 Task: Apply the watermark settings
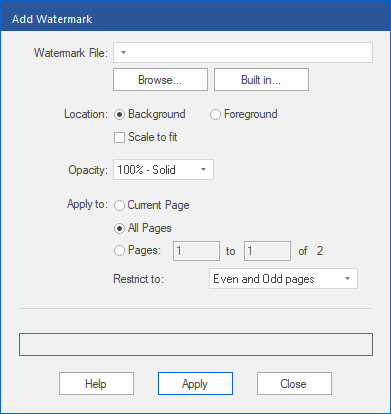195,384
